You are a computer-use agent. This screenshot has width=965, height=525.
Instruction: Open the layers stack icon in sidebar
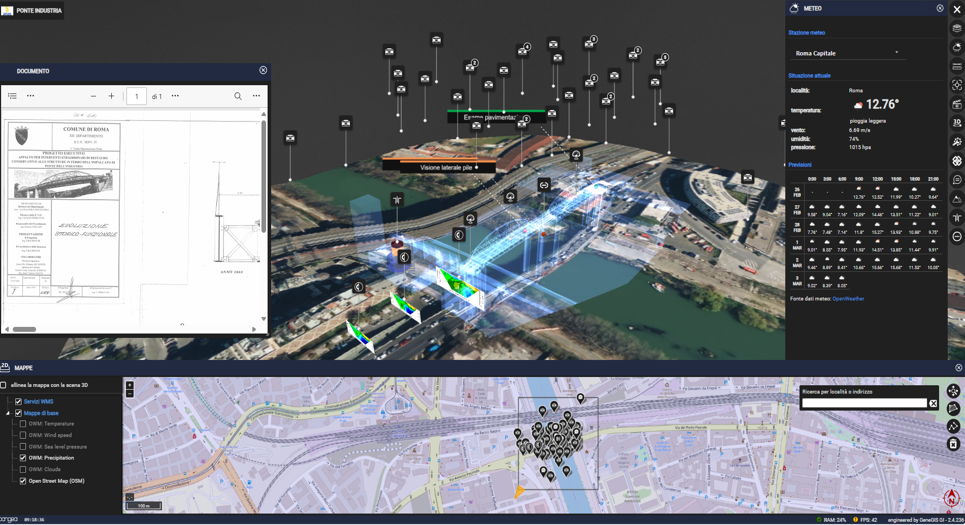coord(957,28)
